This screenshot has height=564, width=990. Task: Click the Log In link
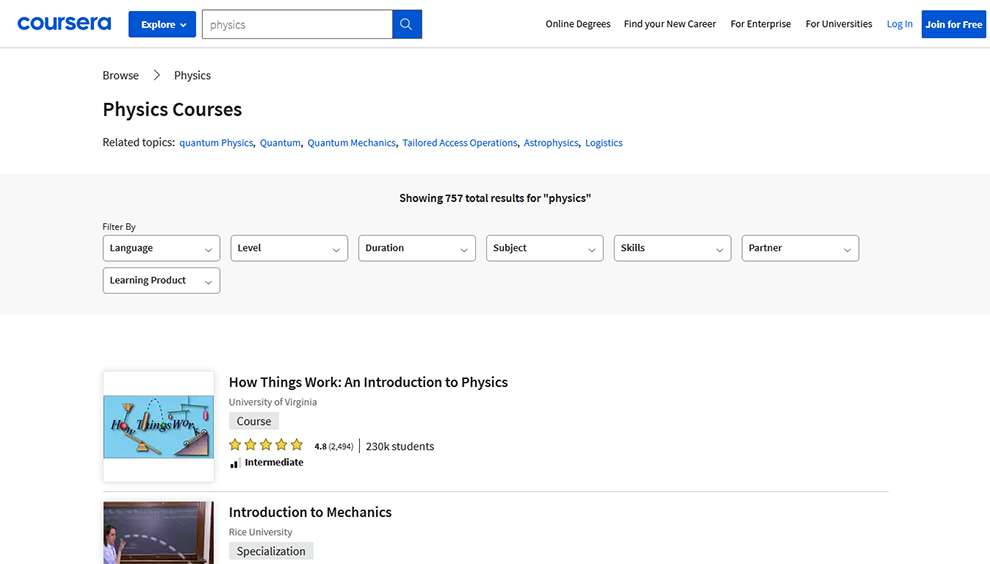pos(899,24)
